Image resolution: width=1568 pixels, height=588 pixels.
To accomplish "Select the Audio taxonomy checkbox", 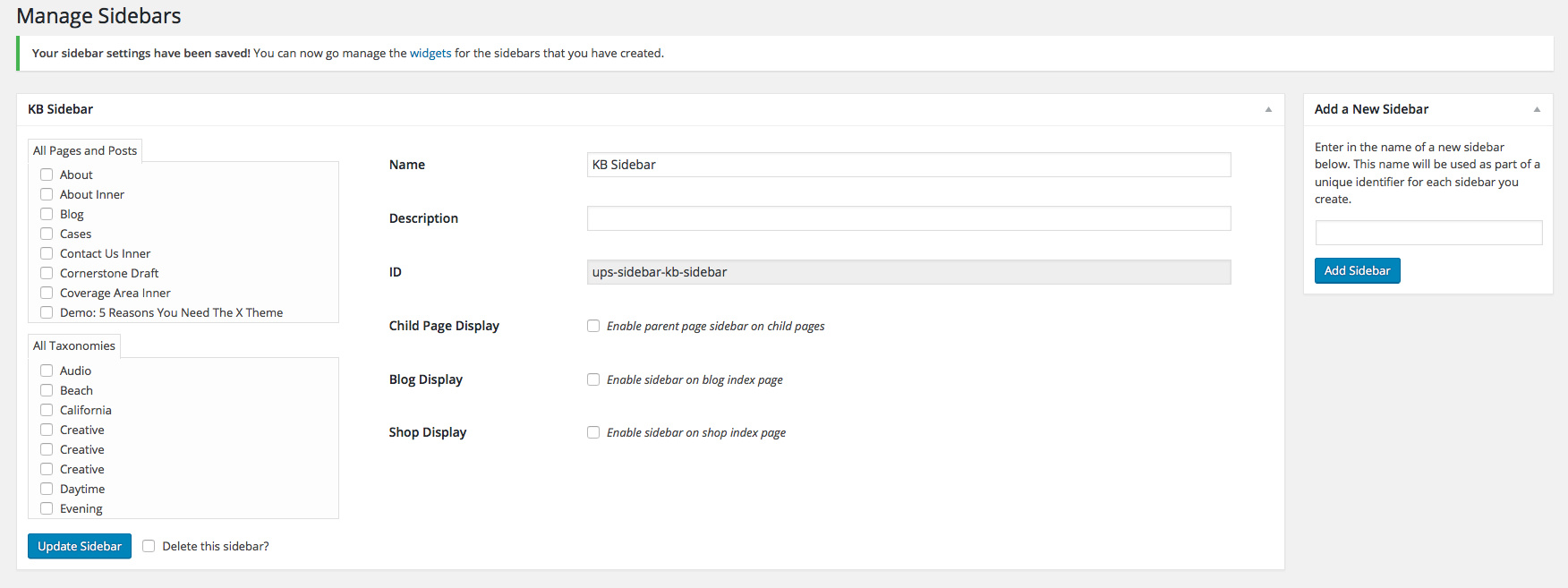I will (x=47, y=371).
